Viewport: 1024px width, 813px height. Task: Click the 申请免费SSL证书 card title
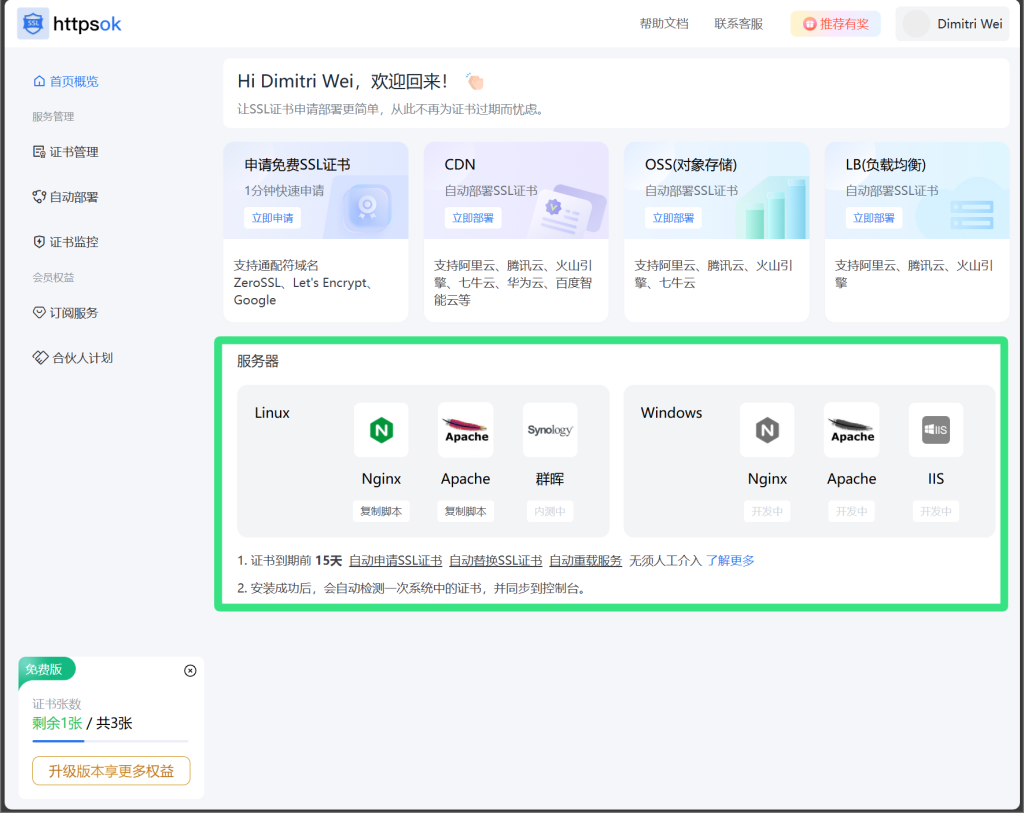point(298,165)
